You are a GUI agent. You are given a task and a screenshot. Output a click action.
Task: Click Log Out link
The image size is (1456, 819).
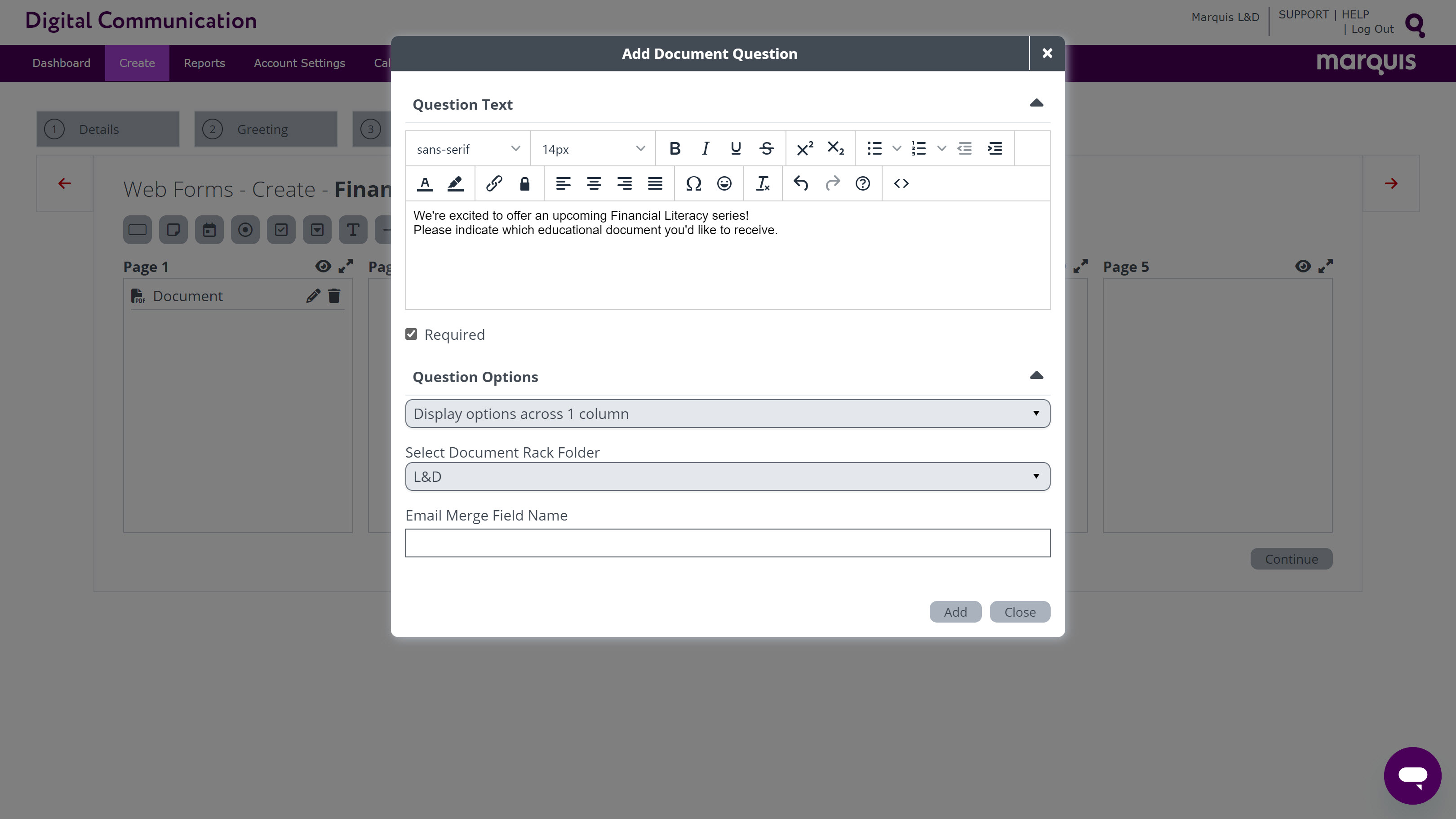click(x=1372, y=29)
